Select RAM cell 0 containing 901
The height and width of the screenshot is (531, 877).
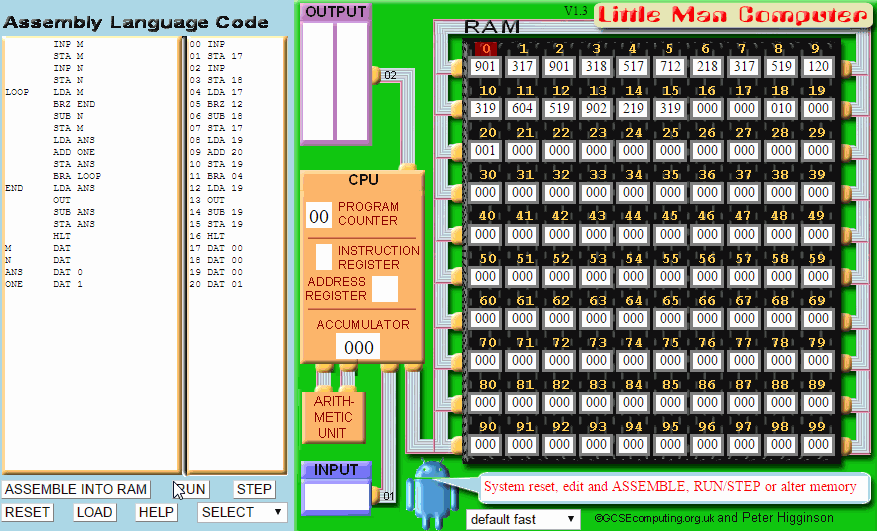coord(485,67)
